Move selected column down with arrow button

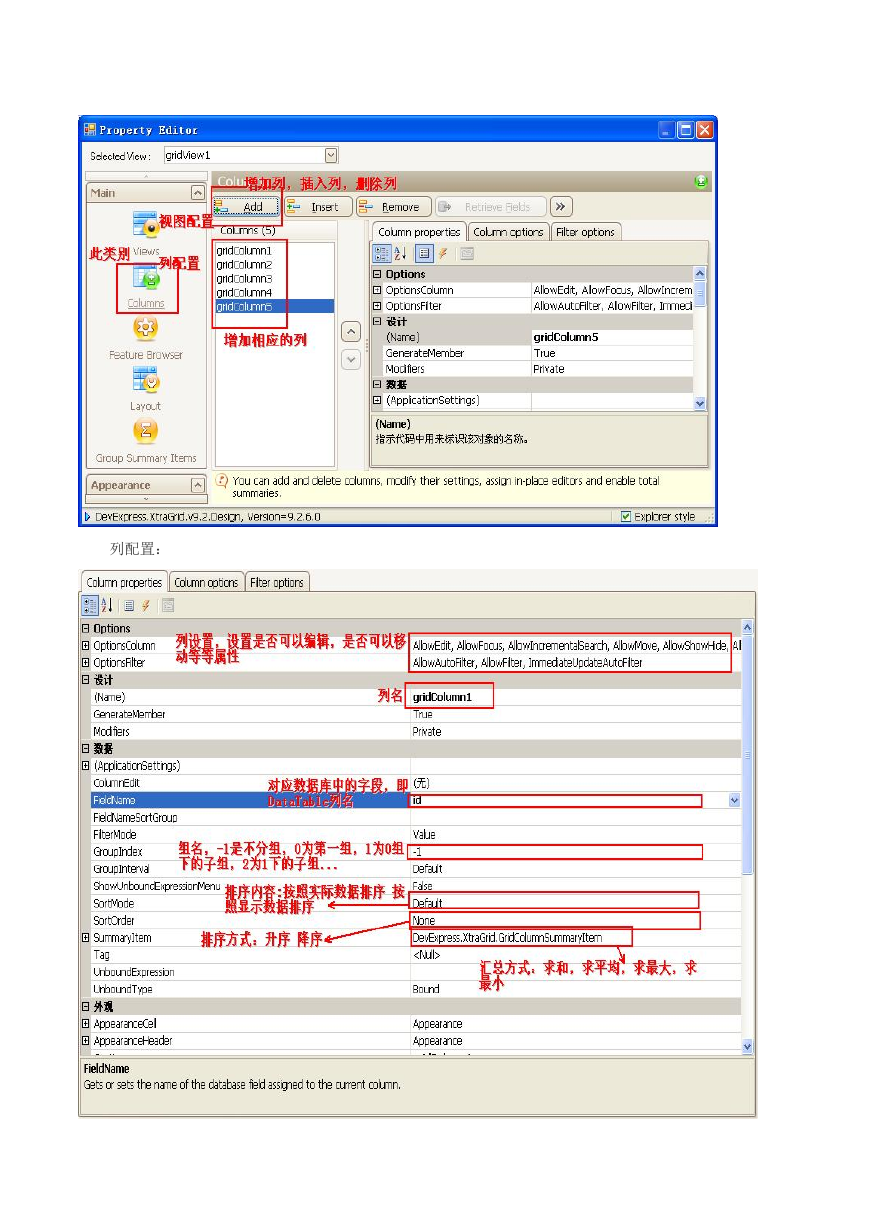pos(351,360)
